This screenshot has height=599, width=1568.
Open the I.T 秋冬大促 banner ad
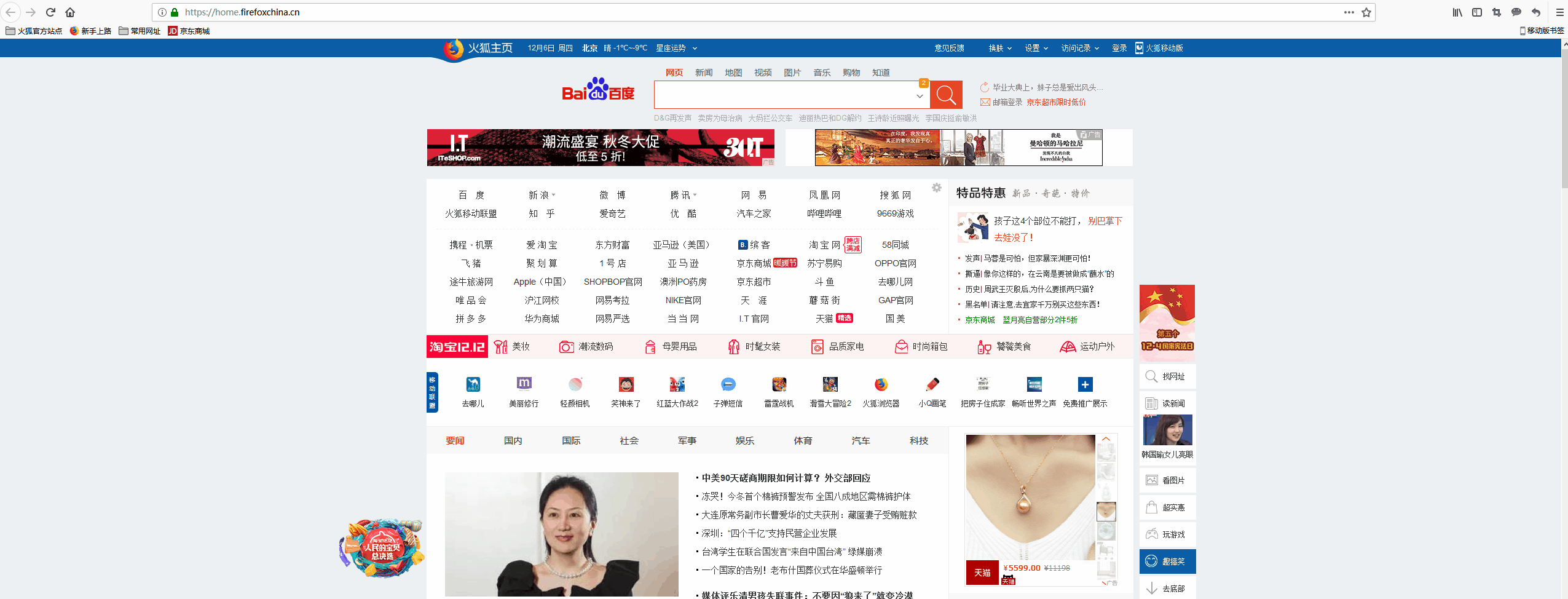coord(601,148)
